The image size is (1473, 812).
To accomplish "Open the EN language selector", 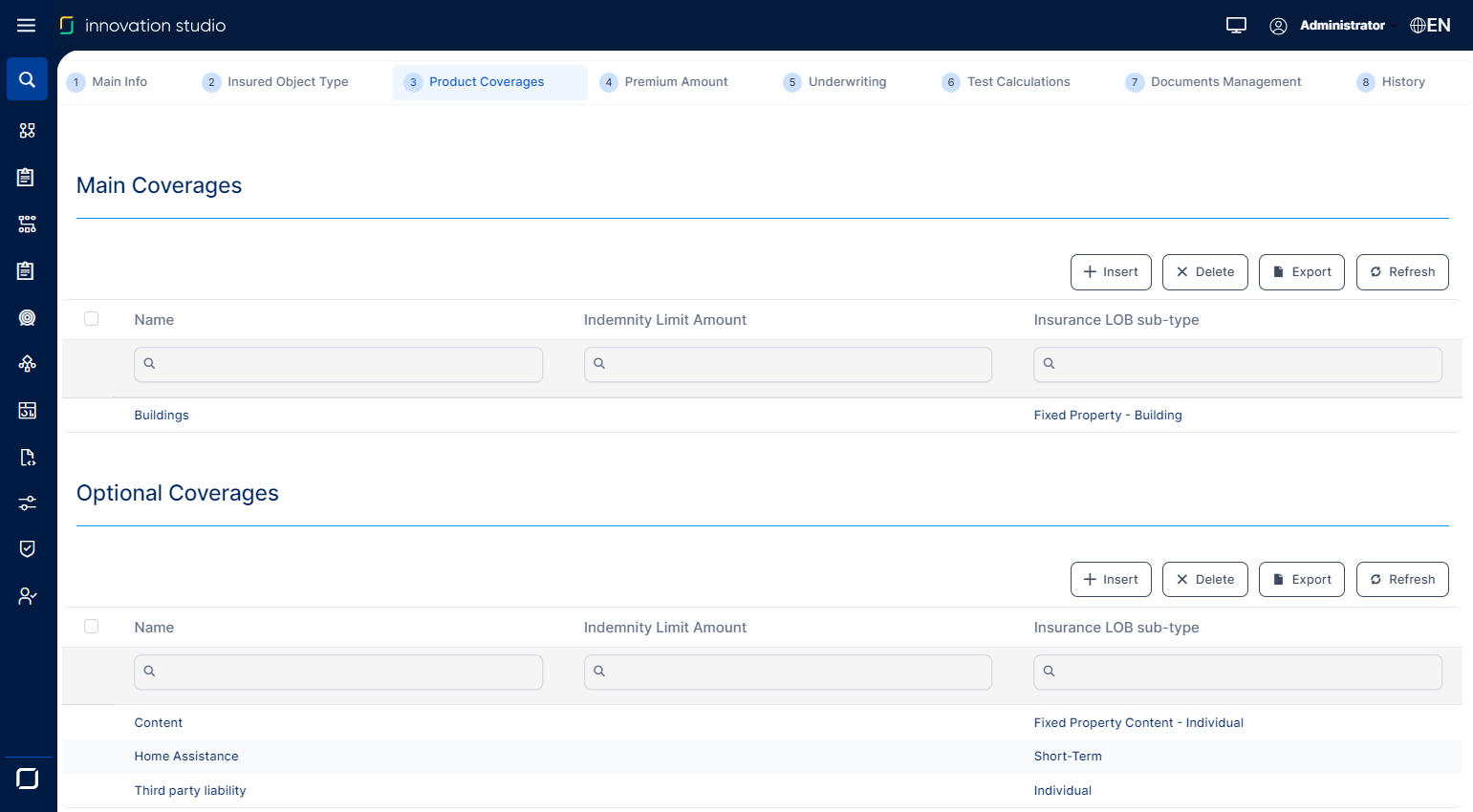I will point(1430,26).
